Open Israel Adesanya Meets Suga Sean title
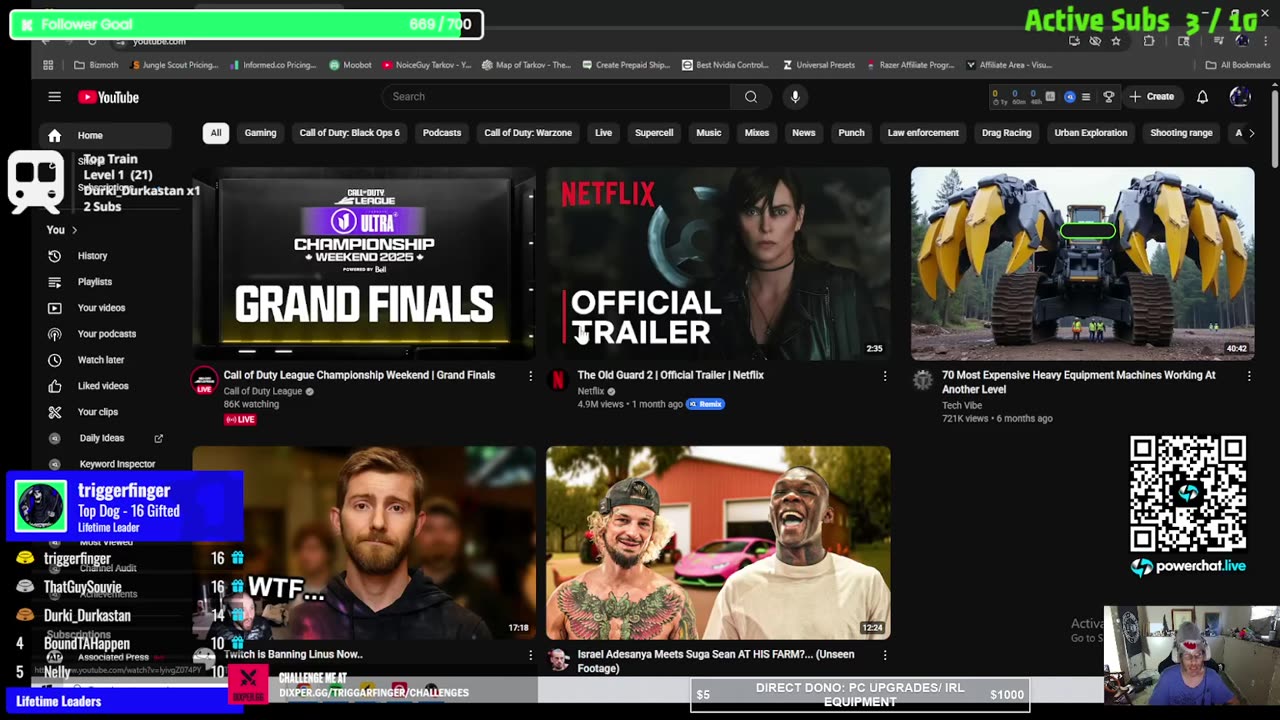This screenshot has width=1280, height=720. [x=716, y=661]
